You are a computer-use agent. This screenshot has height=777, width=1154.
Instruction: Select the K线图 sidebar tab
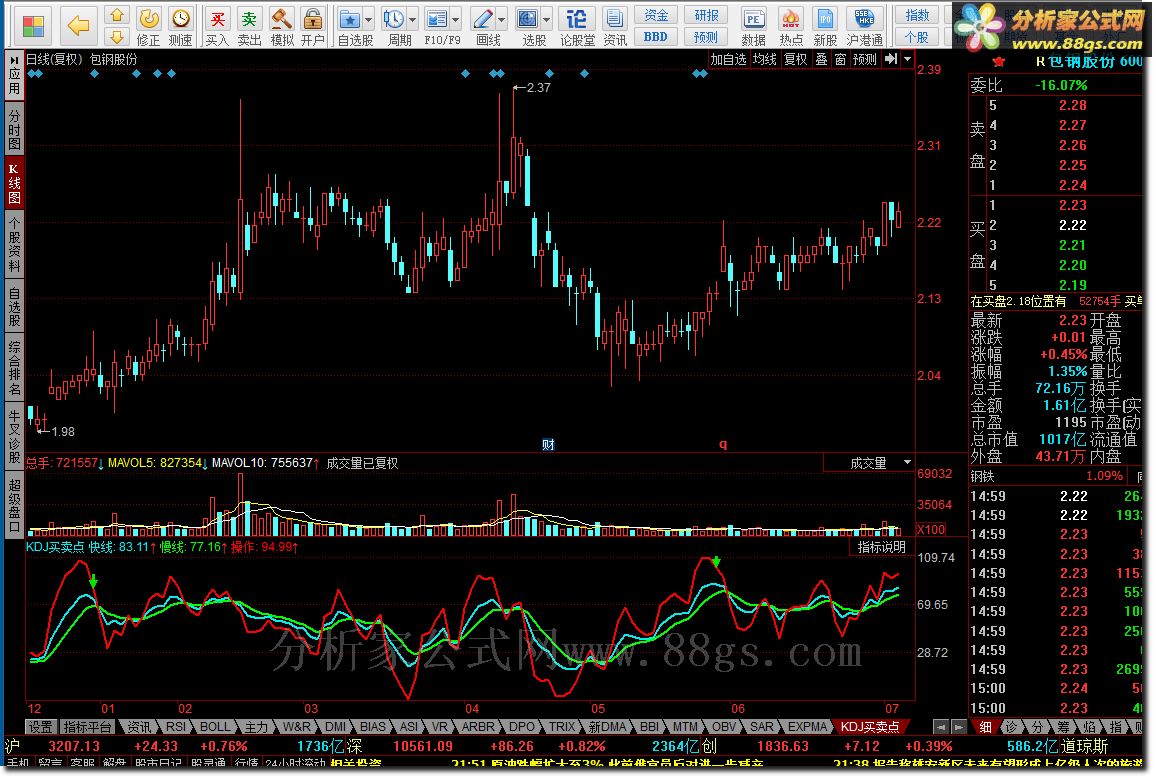pos(14,182)
